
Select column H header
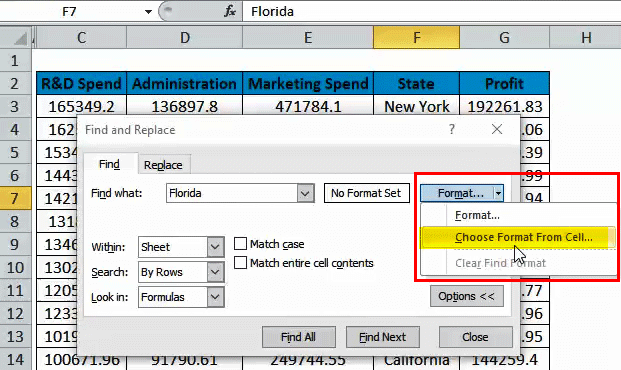pyautogui.click(x=585, y=38)
